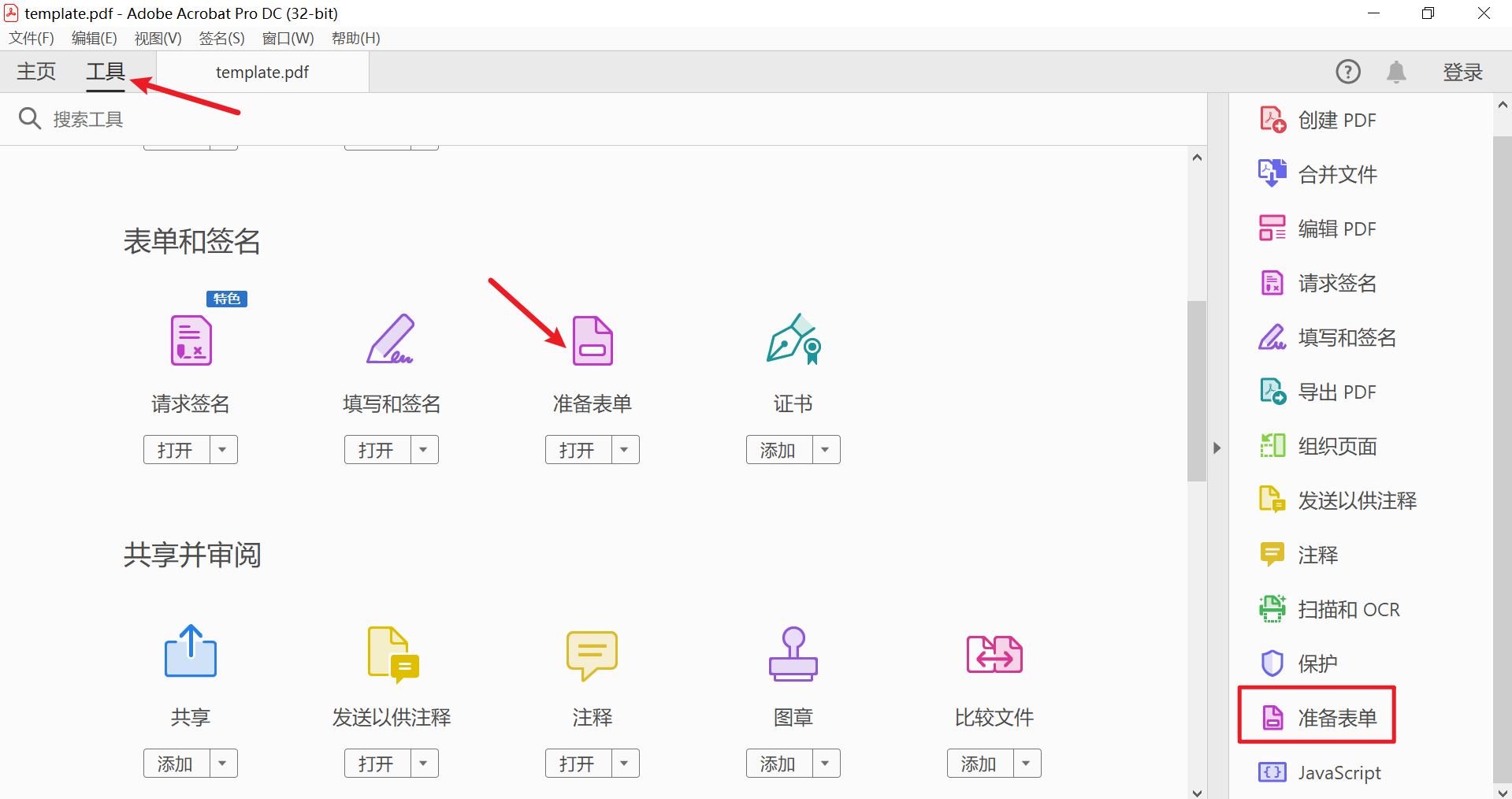Open the JavaScript tool
The image size is (1512, 799).
click(x=1339, y=772)
